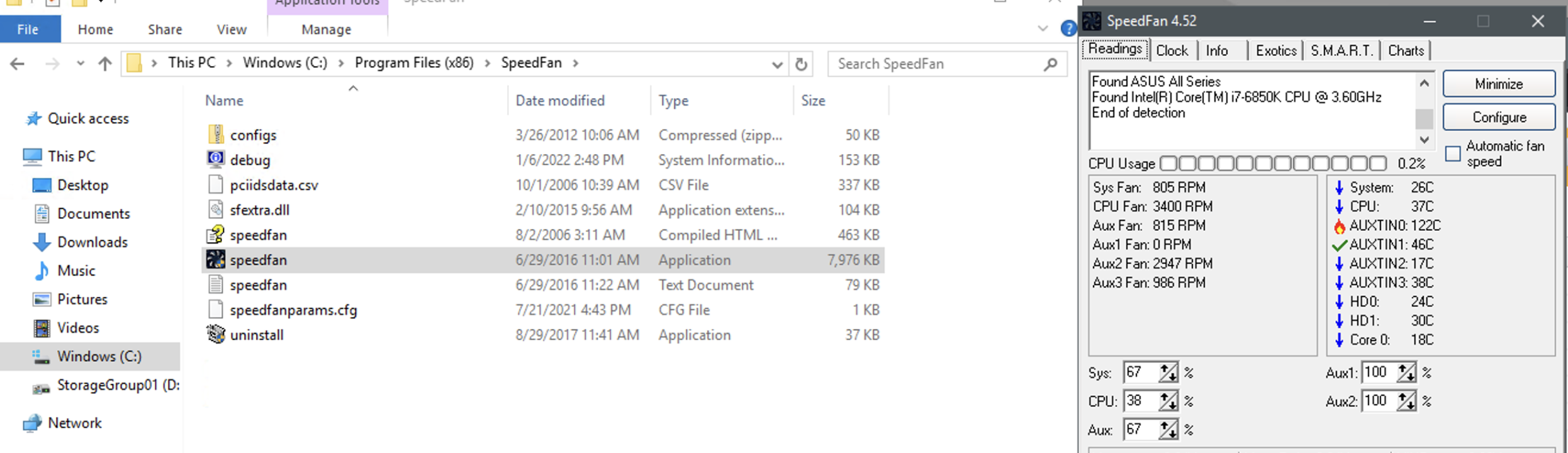
Task: Open the Charts tab in SpeedFan
Action: (1406, 51)
